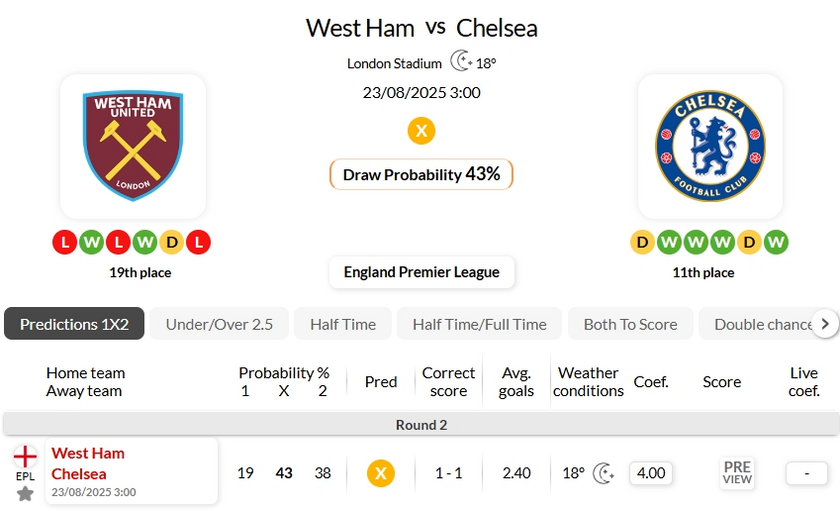This screenshot has height=511, width=840.
Task: Click the moon weather icon in match row
Action: click(603, 473)
